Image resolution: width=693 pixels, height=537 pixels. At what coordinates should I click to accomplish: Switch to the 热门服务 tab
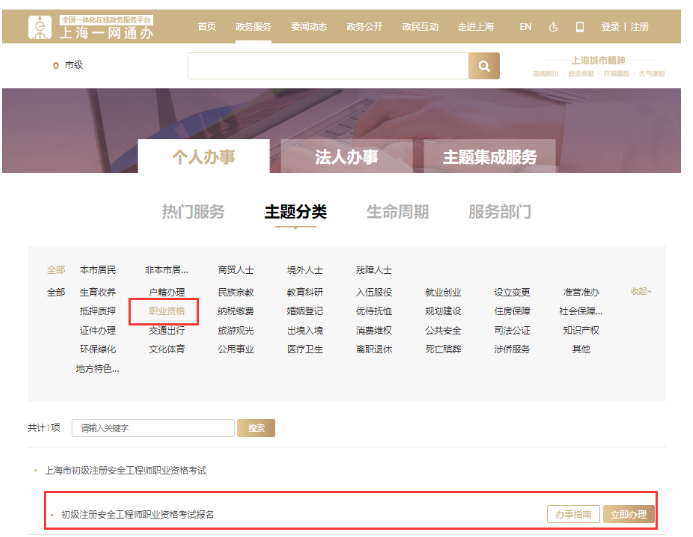[193, 212]
